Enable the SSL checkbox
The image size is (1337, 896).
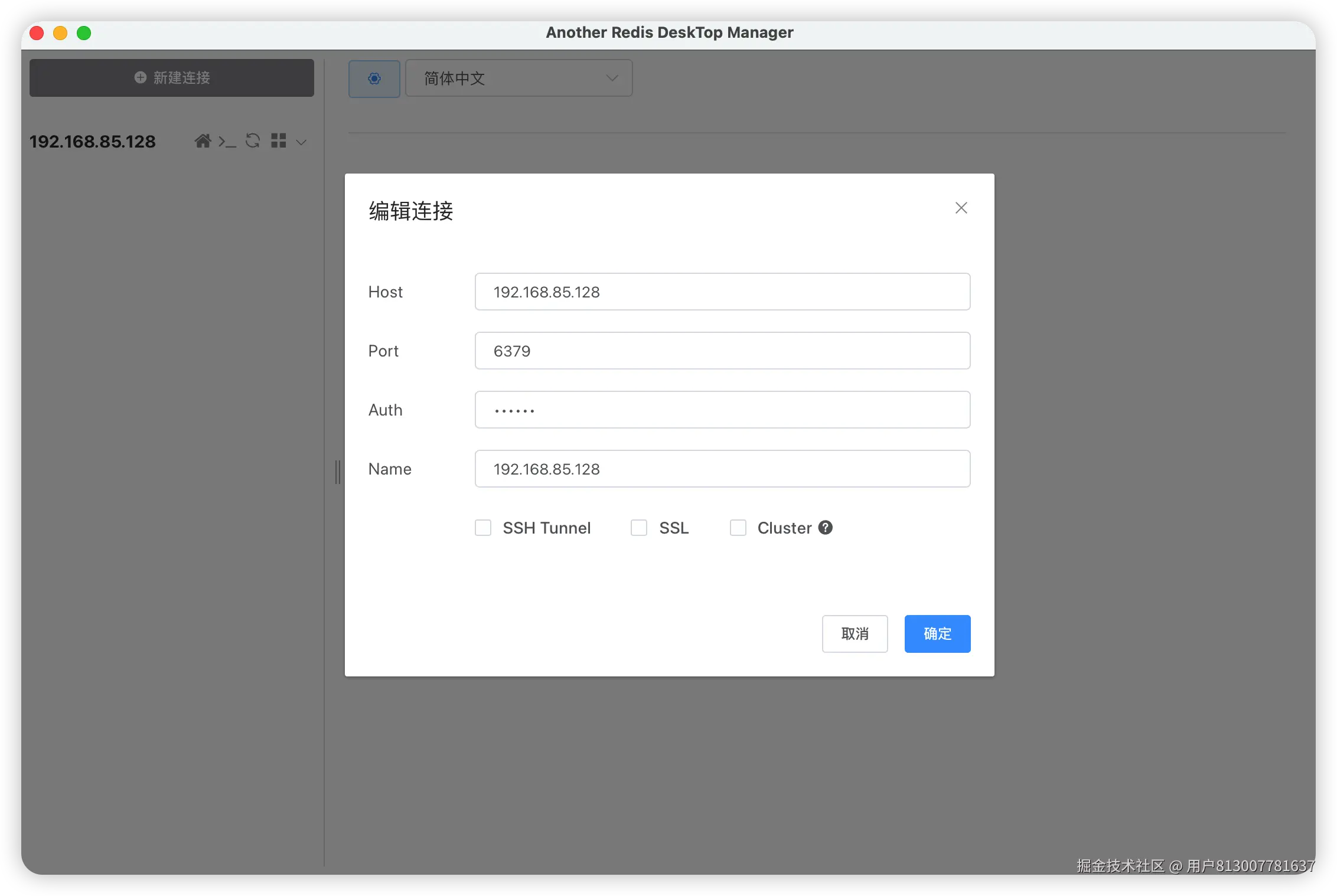click(x=639, y=528)
